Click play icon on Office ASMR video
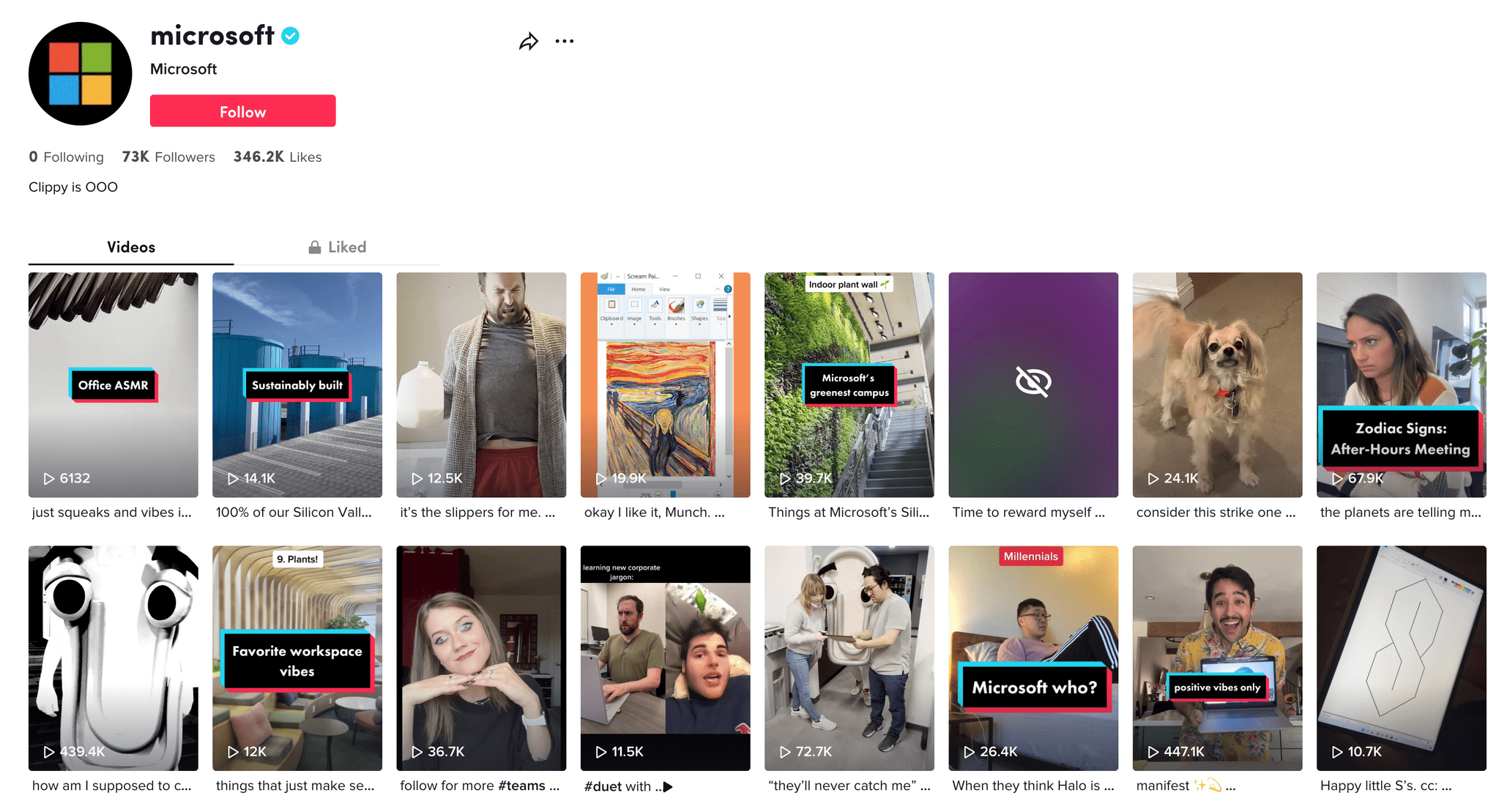Viewport: 1499px width, 812px height. click(x=49, y=479)
